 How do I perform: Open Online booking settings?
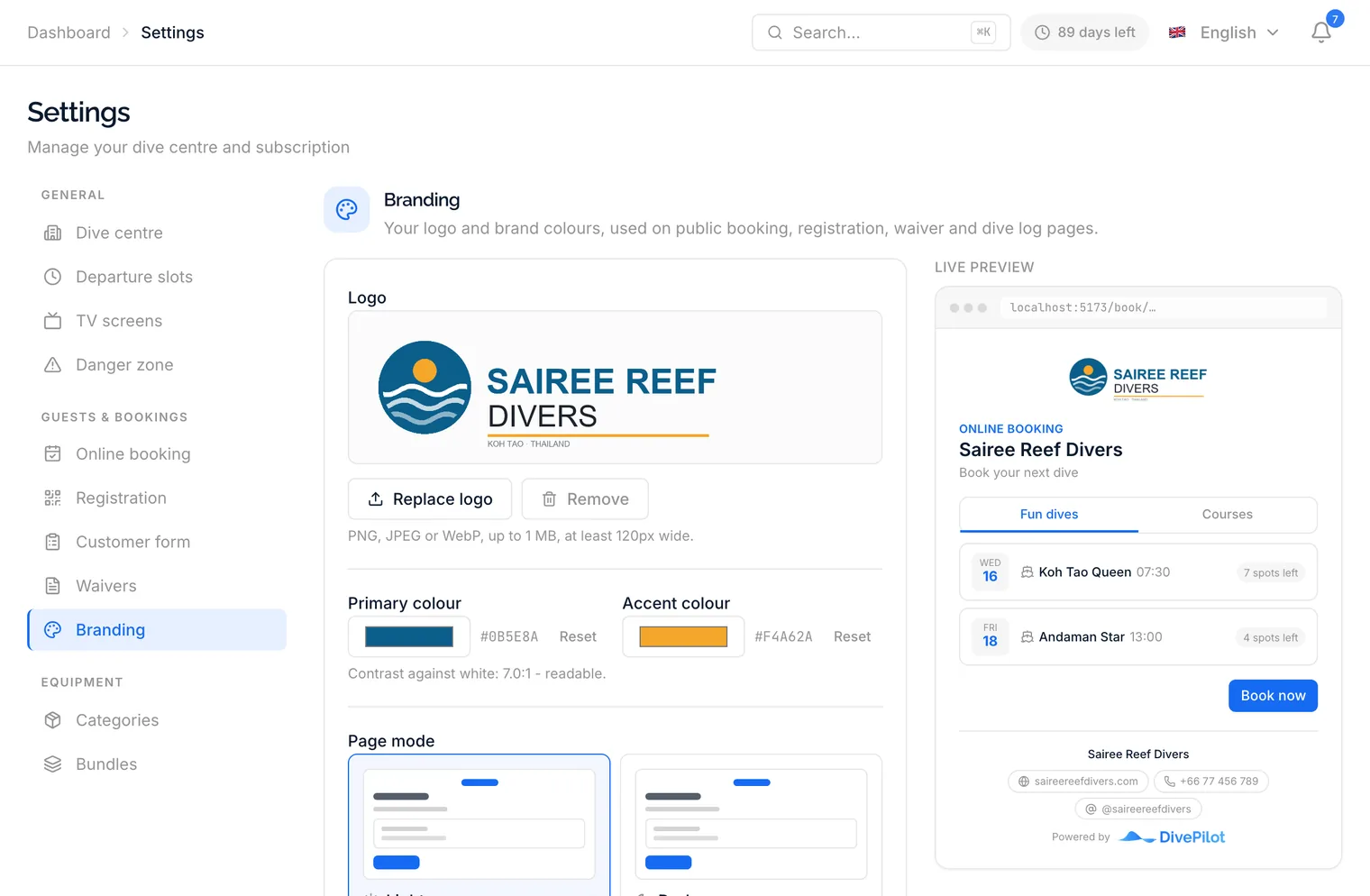click(157, 453)
